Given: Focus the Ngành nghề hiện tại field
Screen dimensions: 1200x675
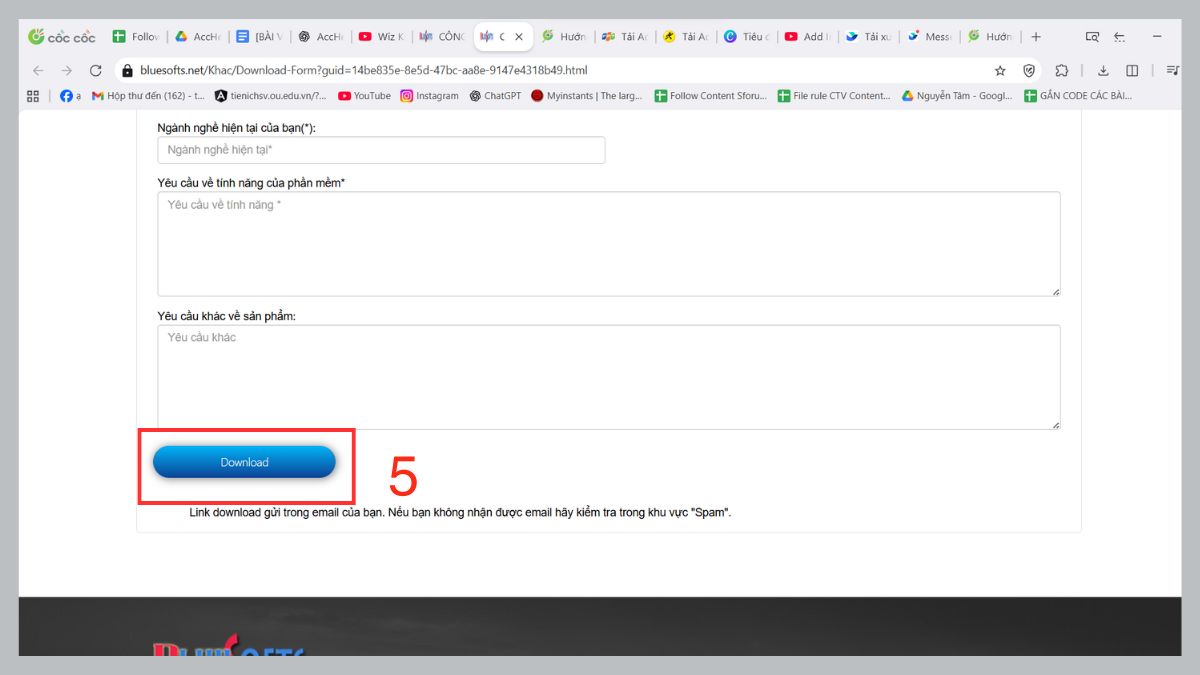Looking at the screenshot, I should tap(381, 150).
